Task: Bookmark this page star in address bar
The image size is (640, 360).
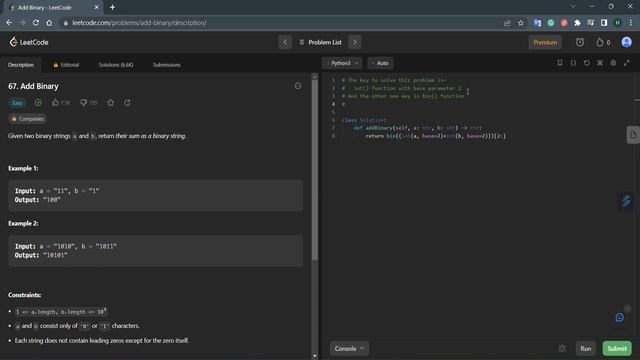Action: 521,23
